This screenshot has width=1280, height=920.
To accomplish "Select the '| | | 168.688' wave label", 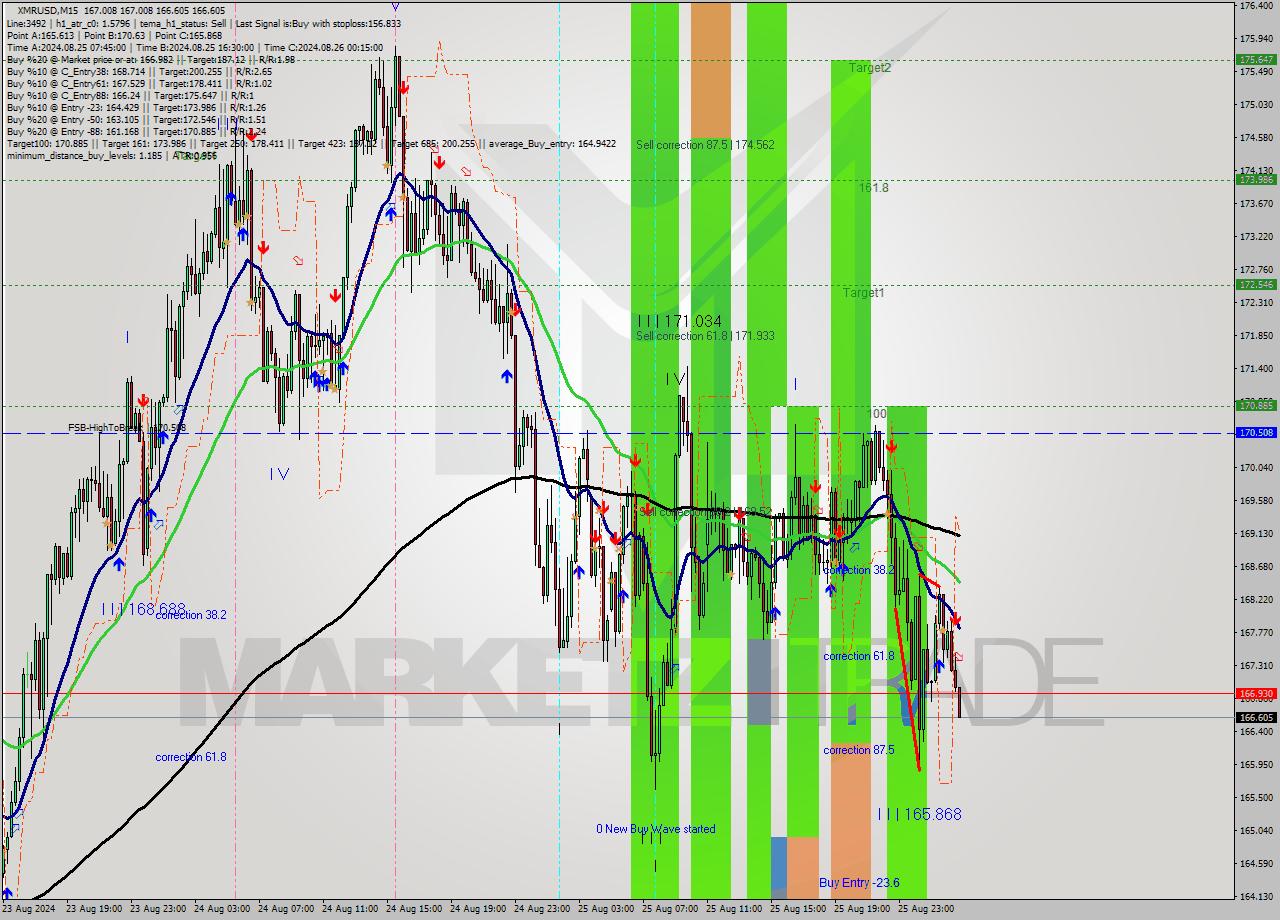I will click(143, 608).
